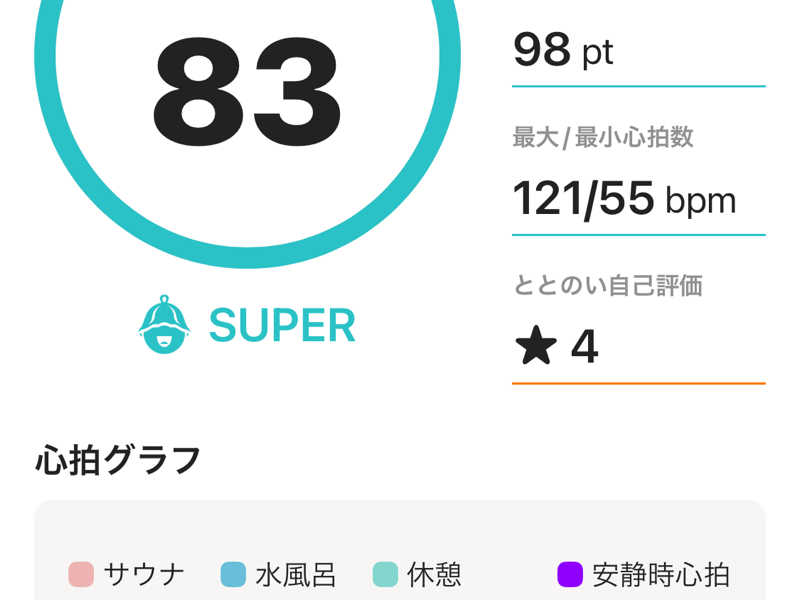800x600 pixels.
Task: Select the サウナ legend label
Action: coord(145,575)
